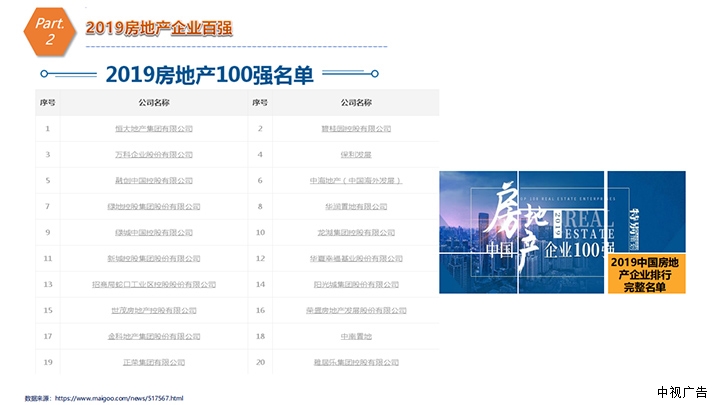Open the maigoo.com source URL

[119, 398]
